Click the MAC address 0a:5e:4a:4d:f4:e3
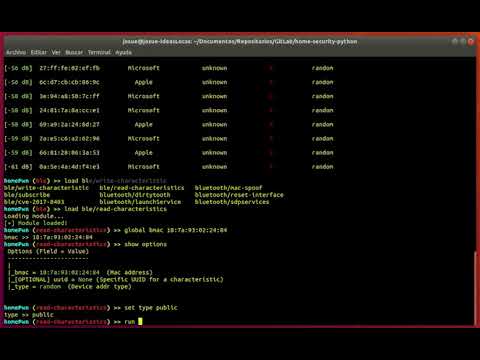Viewport: 480px width, 360px height. [69, 167]
